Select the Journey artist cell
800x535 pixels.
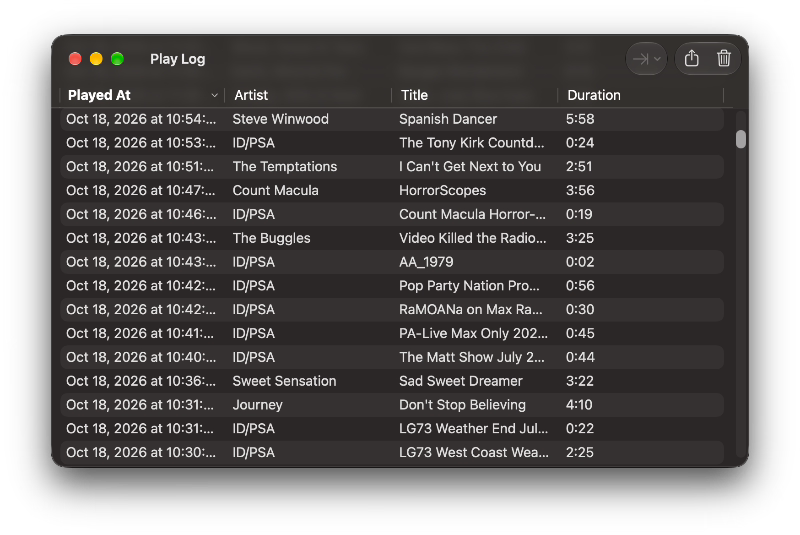pyautogui.click(x=258, y=405)
